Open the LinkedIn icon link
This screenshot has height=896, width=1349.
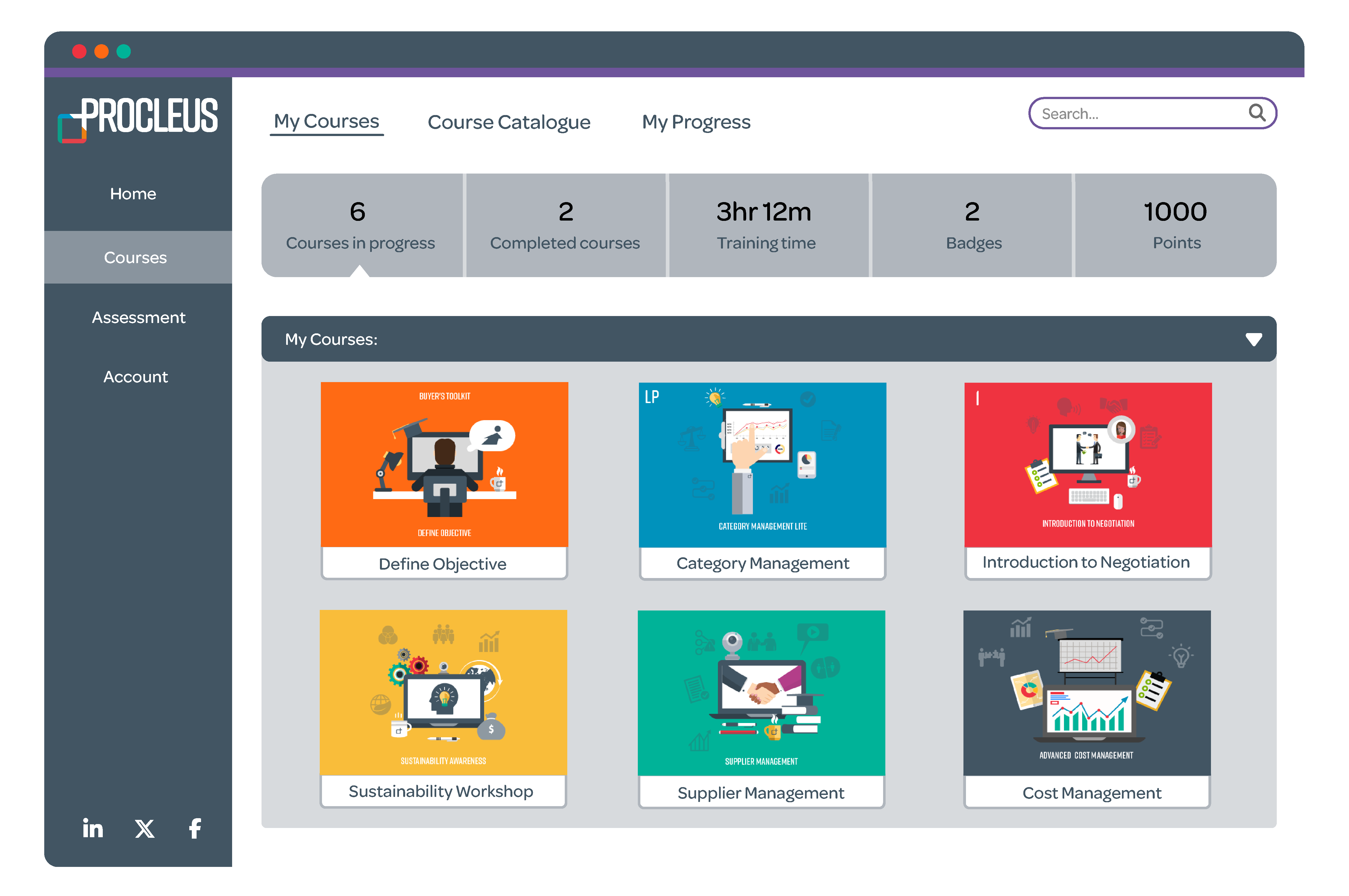point(93,828)
